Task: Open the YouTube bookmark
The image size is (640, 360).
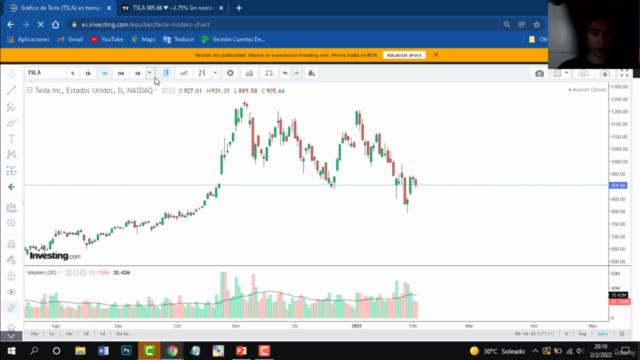Action: [107, 40]
